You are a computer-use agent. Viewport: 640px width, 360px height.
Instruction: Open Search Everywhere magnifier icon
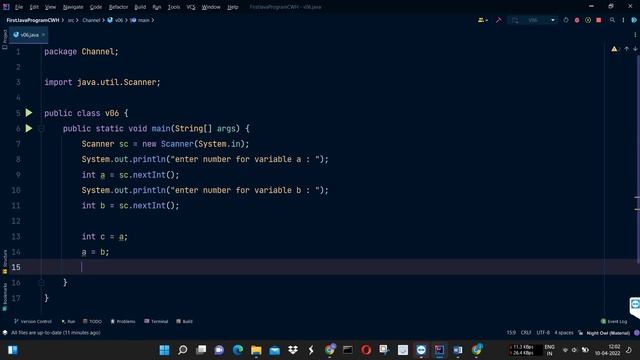[612, 20]
